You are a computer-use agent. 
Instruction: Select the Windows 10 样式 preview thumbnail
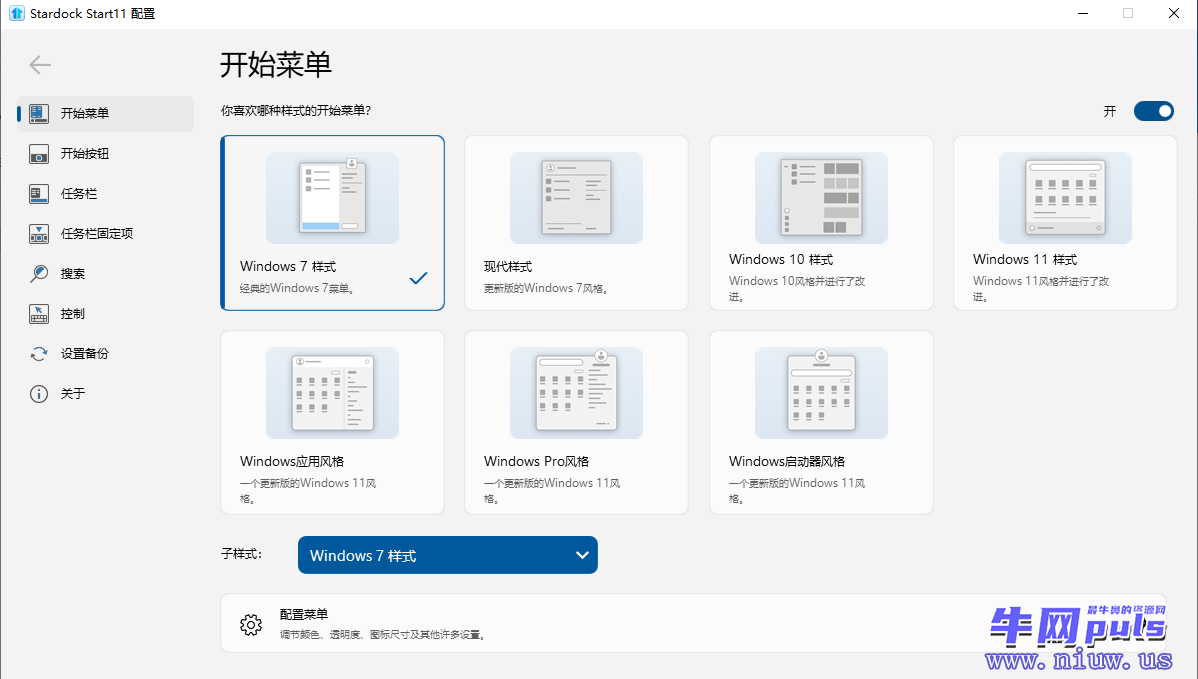pyautogui.click(x=821, y=198)
